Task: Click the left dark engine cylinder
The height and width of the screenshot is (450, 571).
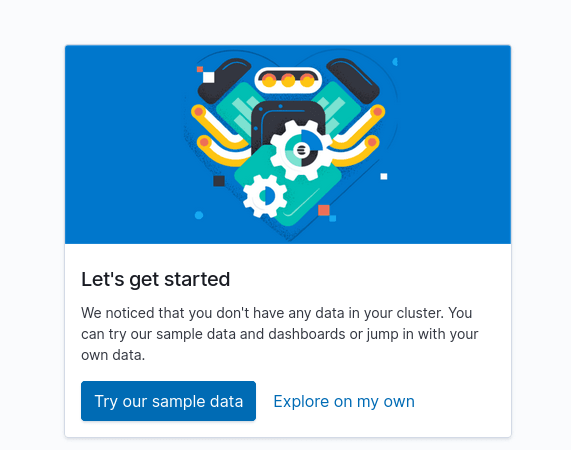Action: click(x=224, y=81)
